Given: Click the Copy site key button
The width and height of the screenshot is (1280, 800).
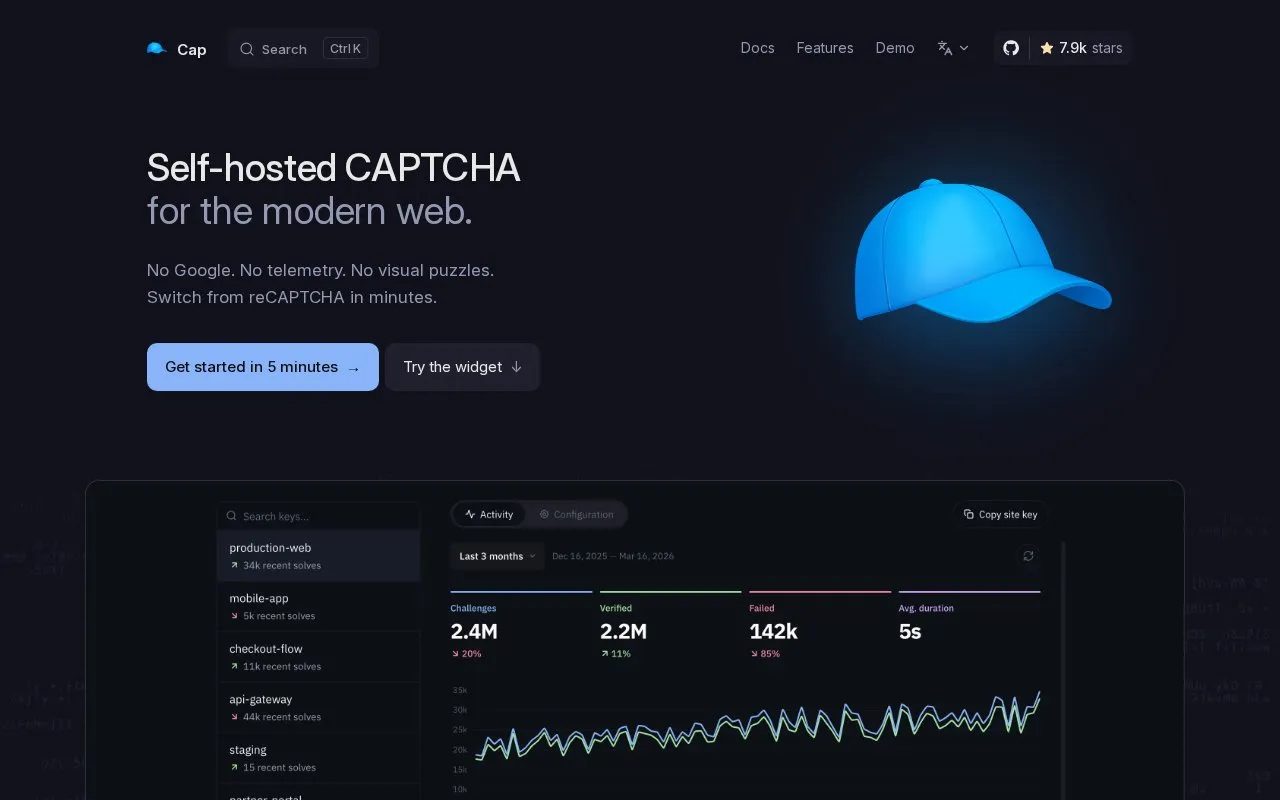Looking at the screenshot, I should coord(1000,514).
